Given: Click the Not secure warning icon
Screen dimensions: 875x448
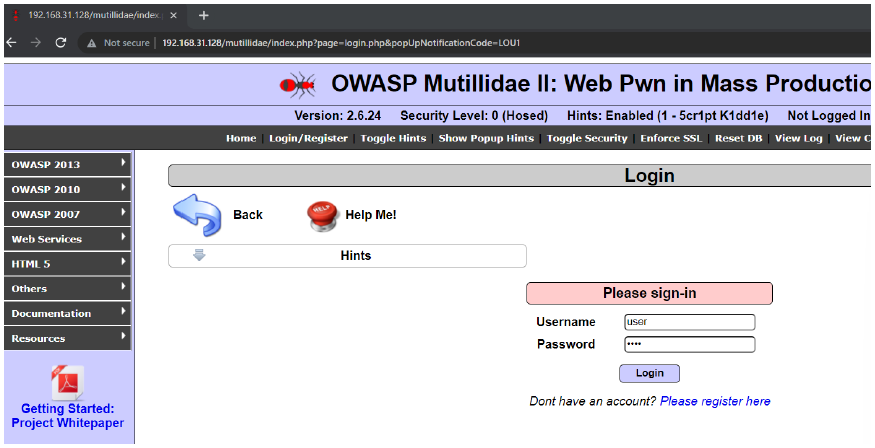Looking at the screenshot, I should [92, 43].
